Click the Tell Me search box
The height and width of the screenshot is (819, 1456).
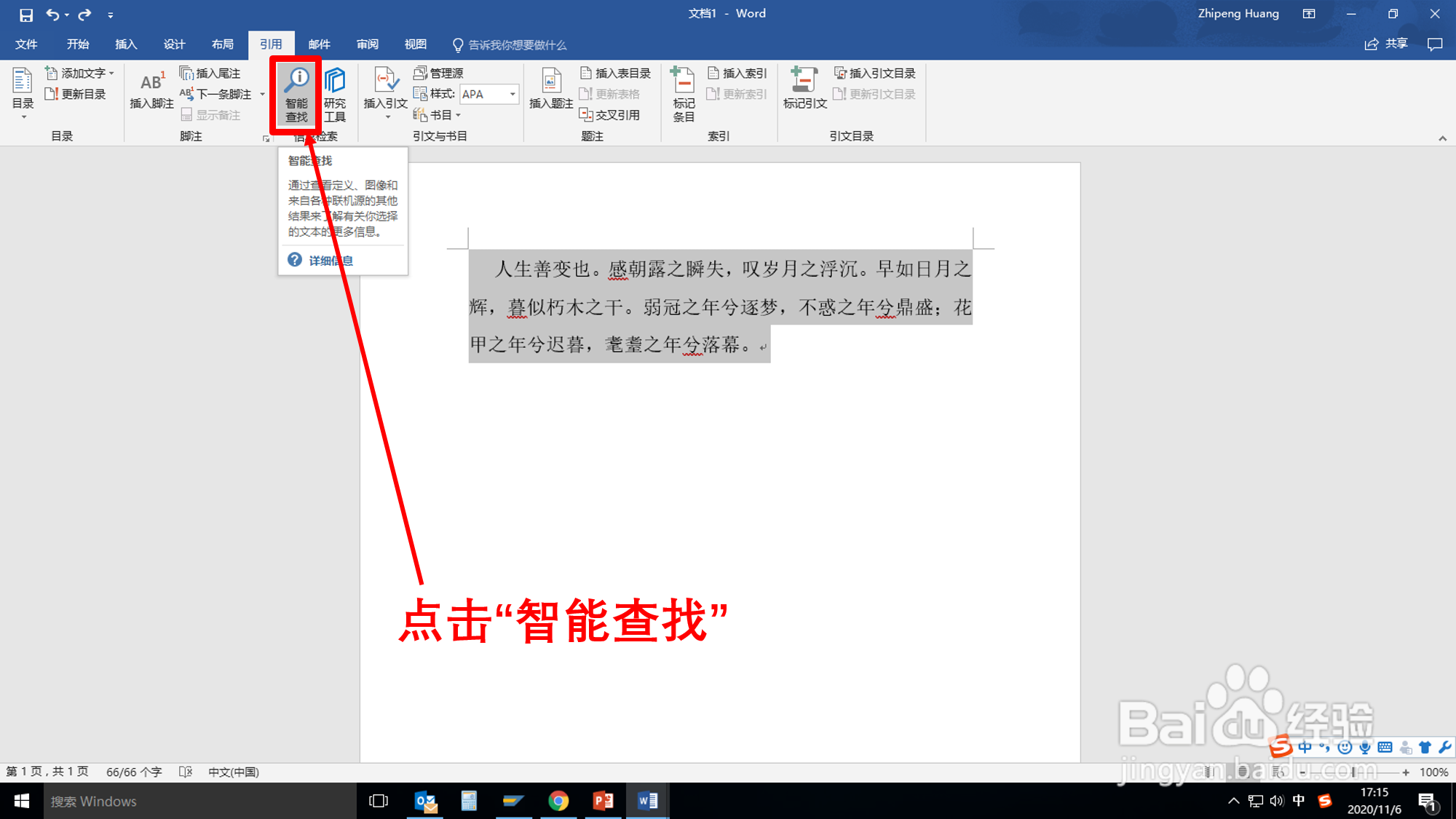click(x=516, y=45)
